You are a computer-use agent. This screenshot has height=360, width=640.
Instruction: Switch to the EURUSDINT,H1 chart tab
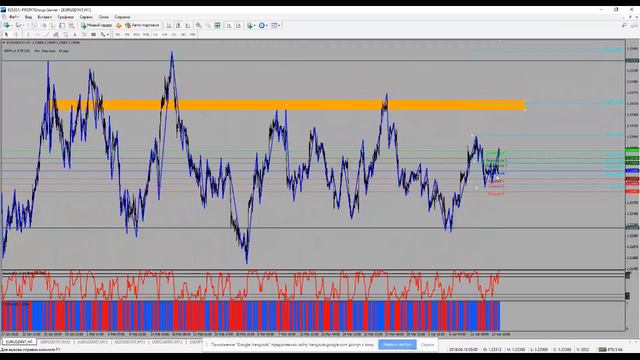point(19,342)
